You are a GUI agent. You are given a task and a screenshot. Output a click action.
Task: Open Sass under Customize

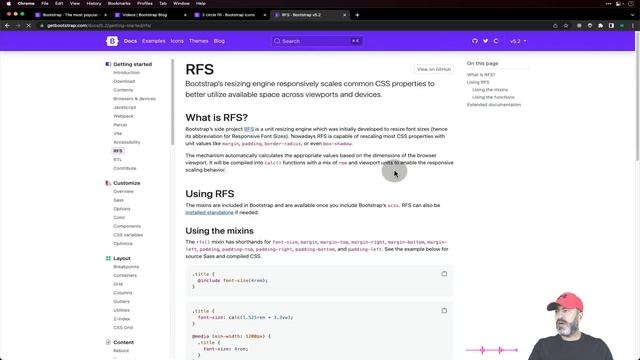click(118, 200)
